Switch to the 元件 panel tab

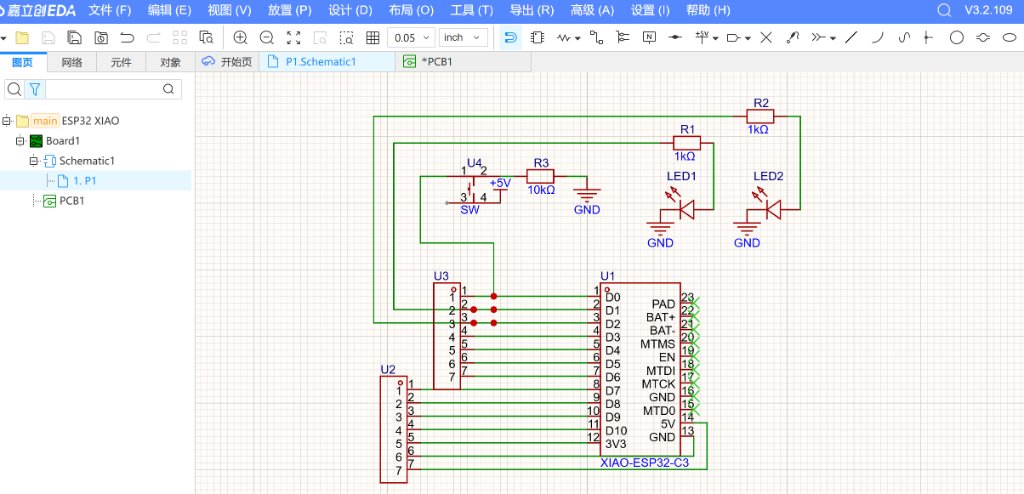tap(121, 63)
